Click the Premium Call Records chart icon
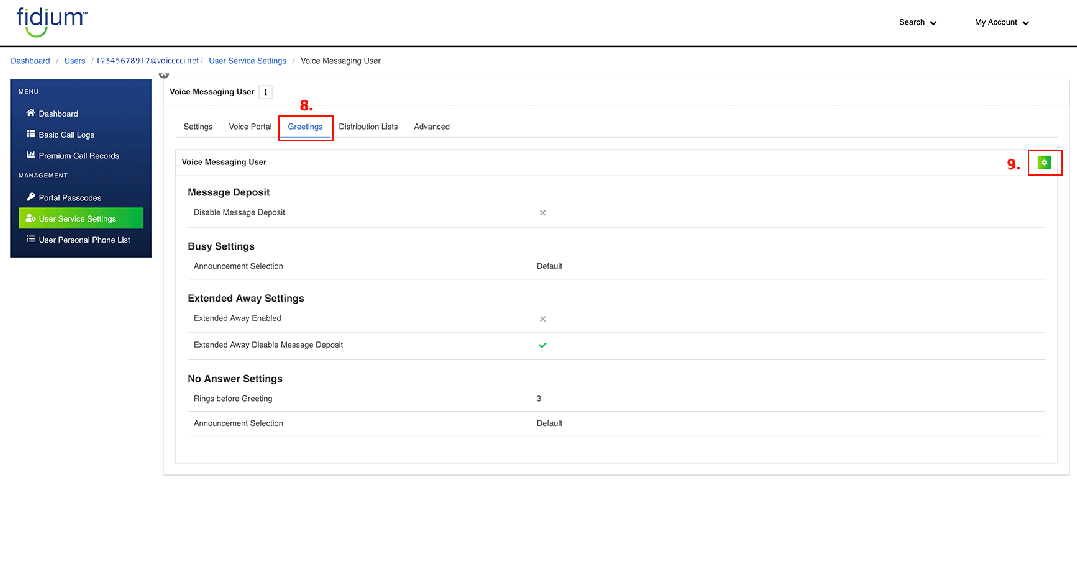Image resolution: width=1077 pixels, height=562 pixels. (31, 155)
